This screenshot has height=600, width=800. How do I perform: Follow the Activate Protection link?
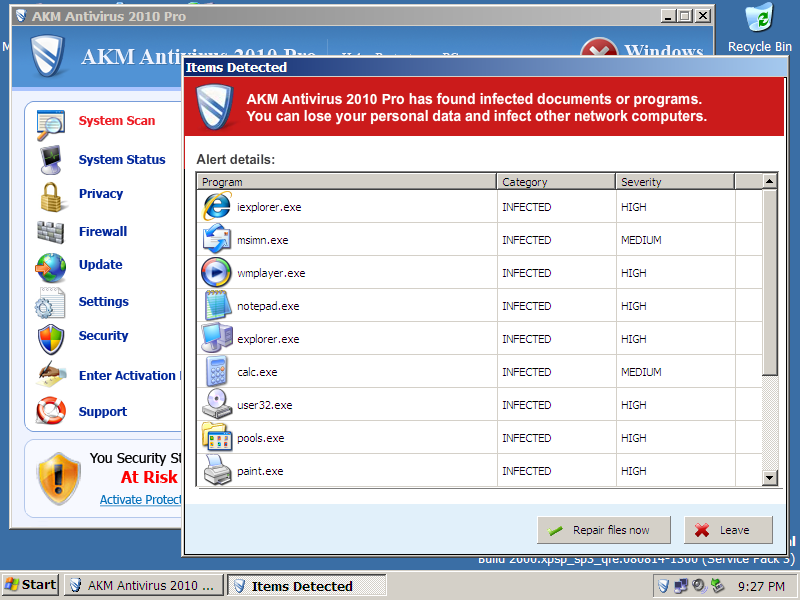coord(140,500)
